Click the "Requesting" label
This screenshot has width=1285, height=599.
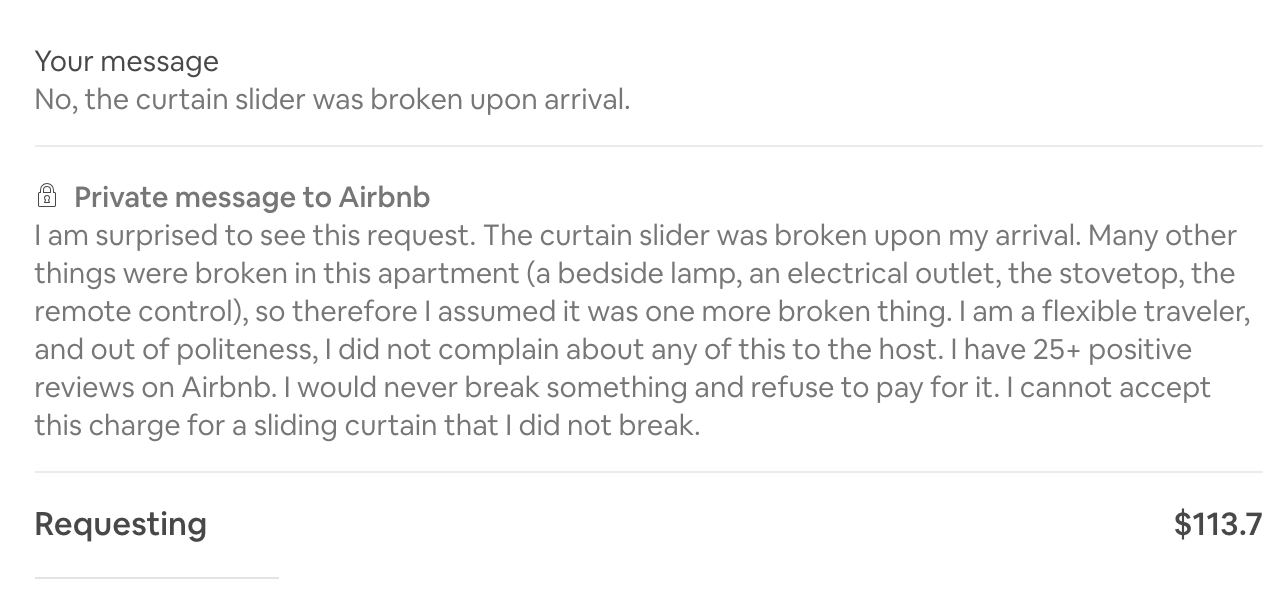coord(121,524)
